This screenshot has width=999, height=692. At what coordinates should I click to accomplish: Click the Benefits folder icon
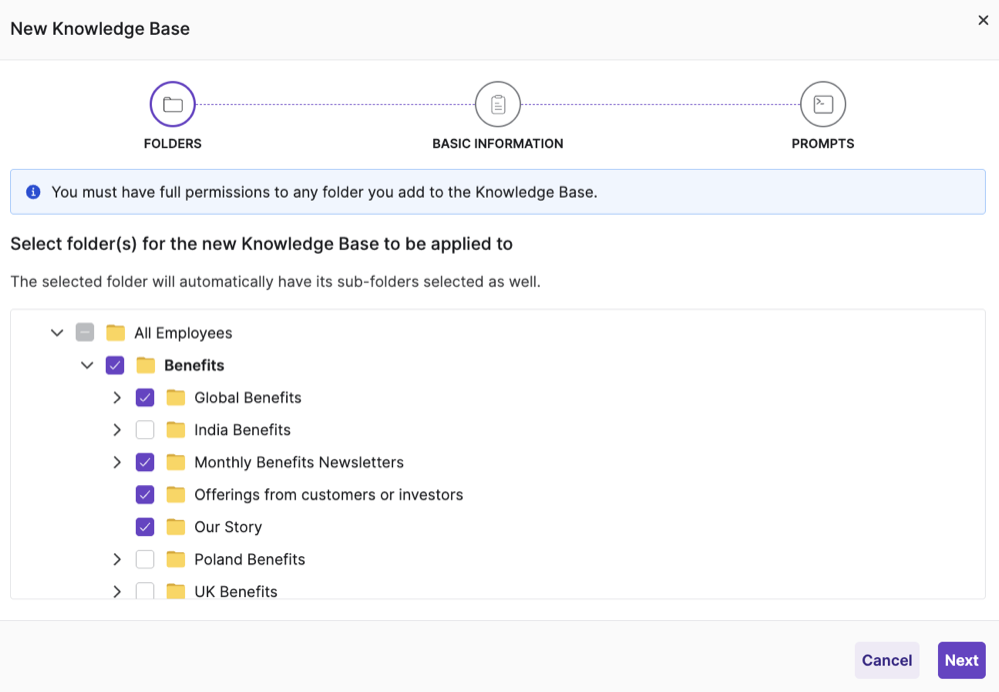pyautogui.click(x=145, y=365)
